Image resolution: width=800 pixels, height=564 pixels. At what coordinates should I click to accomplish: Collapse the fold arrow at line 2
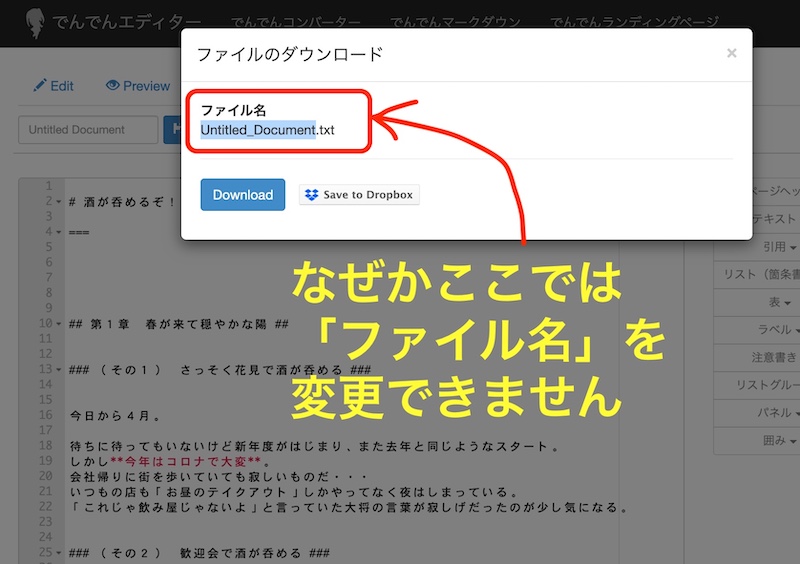pyautogui.click(x=60, y=202)
